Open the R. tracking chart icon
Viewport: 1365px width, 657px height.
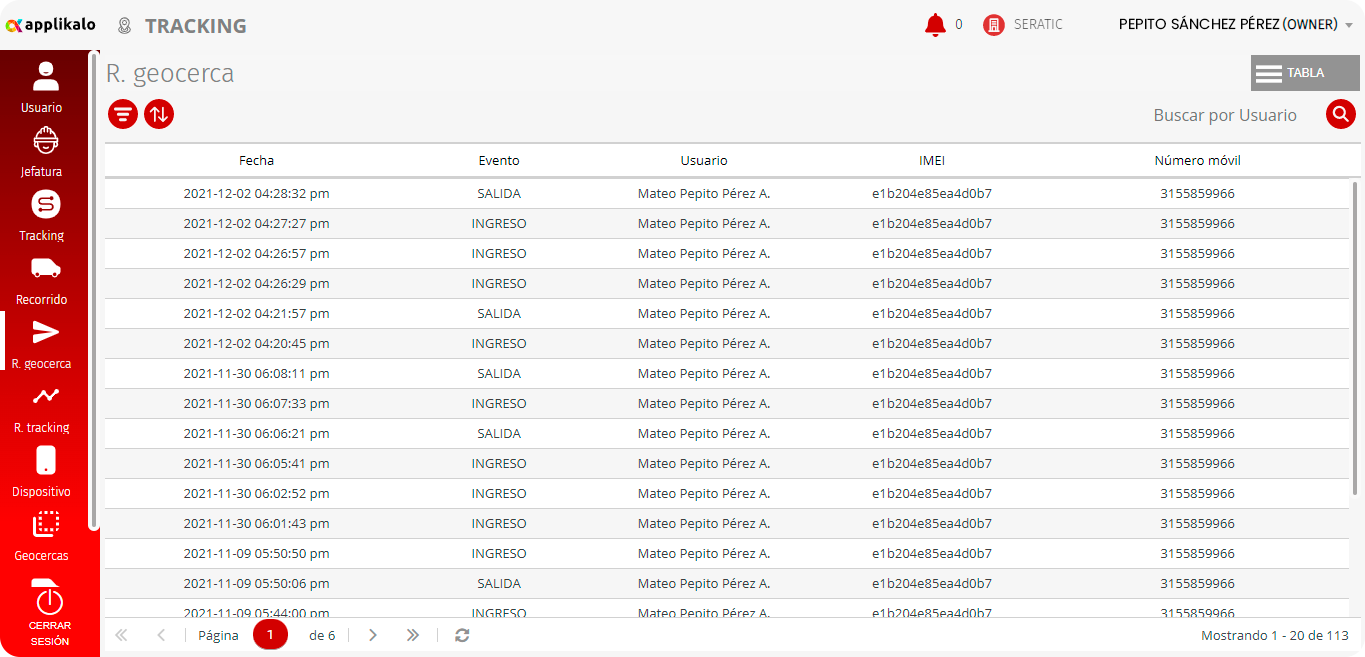(x=45, y=396)
